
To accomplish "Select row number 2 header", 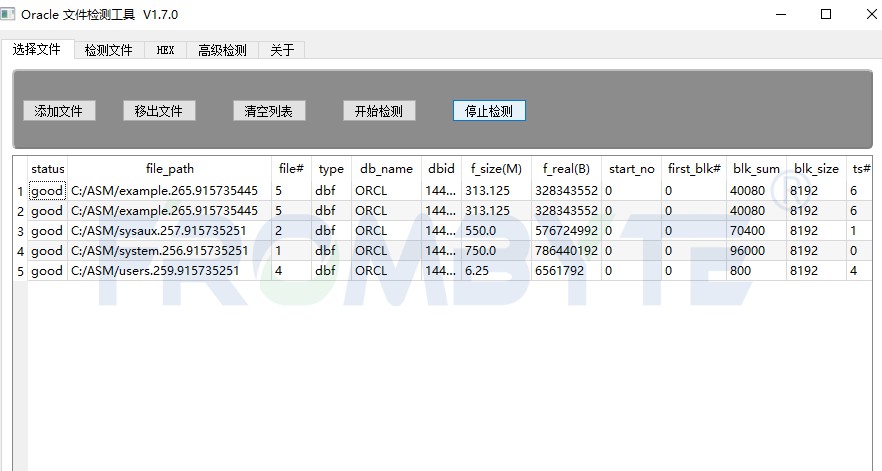I will [x=20, y=211].
